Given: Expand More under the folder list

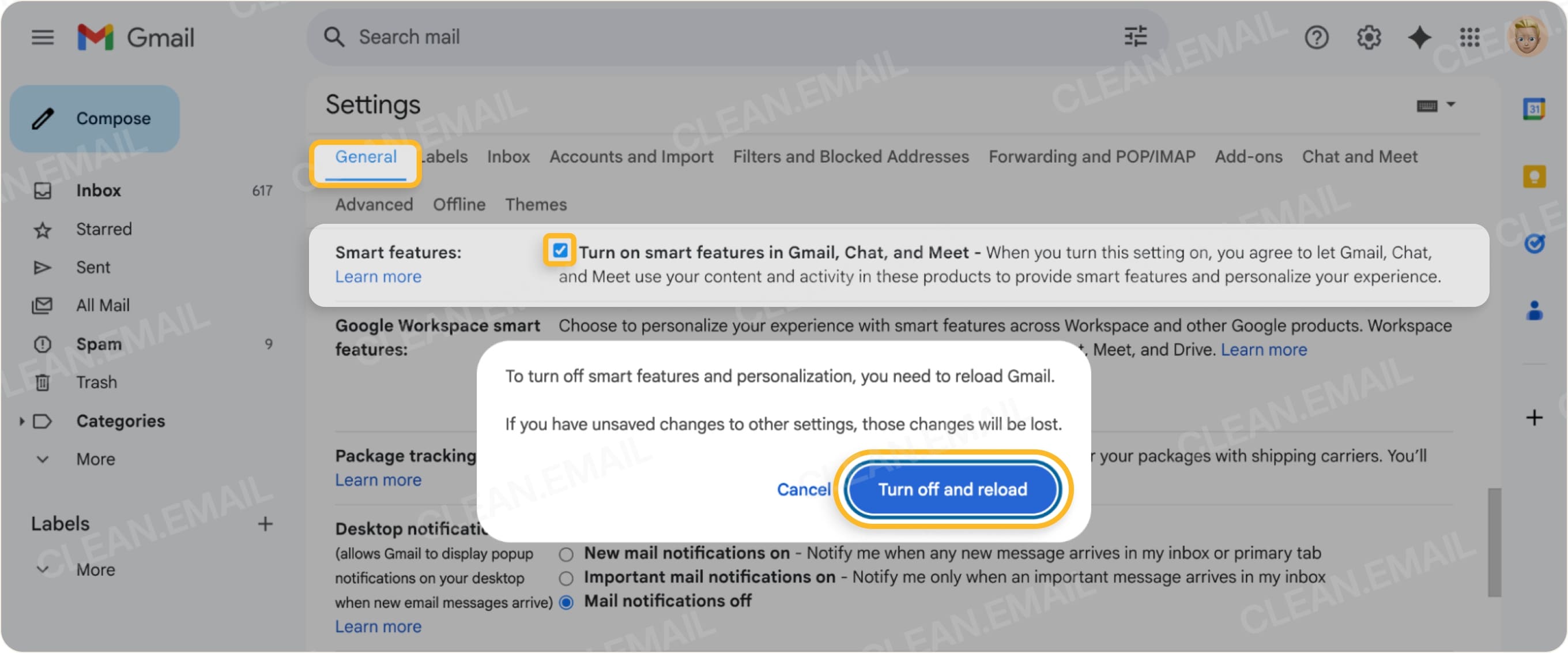Looking at the screenshot, I should coord(95,459).
